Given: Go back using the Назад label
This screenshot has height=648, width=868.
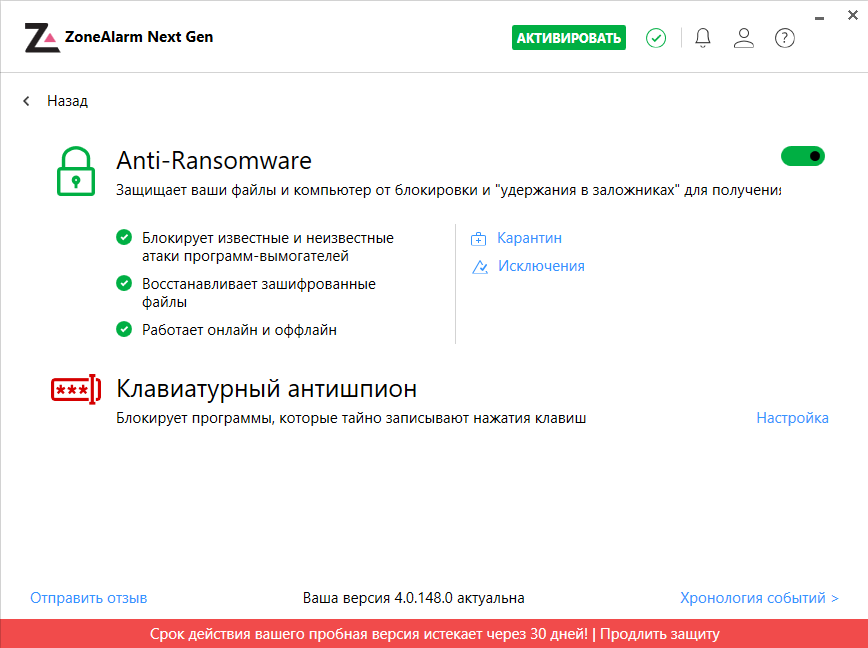Looking at the screenshot, I should [67, 101].
